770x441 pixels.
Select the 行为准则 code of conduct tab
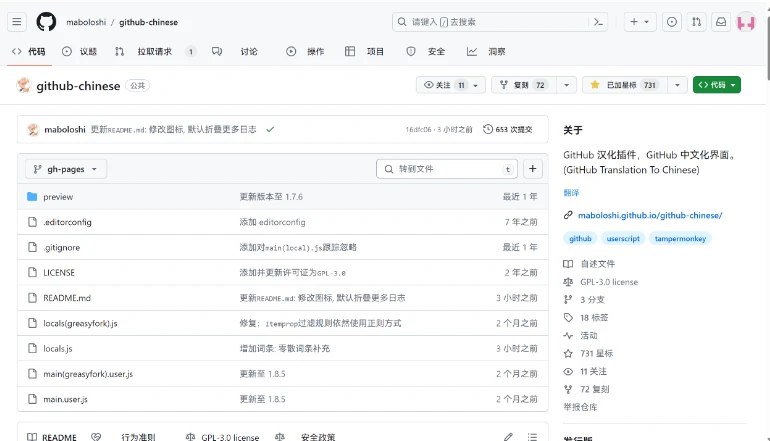pyautogui.click(x=123, y=437)
